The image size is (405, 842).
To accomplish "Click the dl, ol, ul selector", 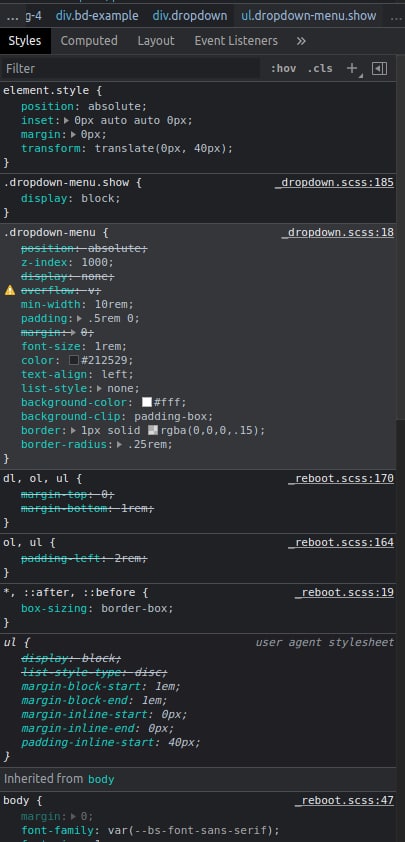I will 37,478.
